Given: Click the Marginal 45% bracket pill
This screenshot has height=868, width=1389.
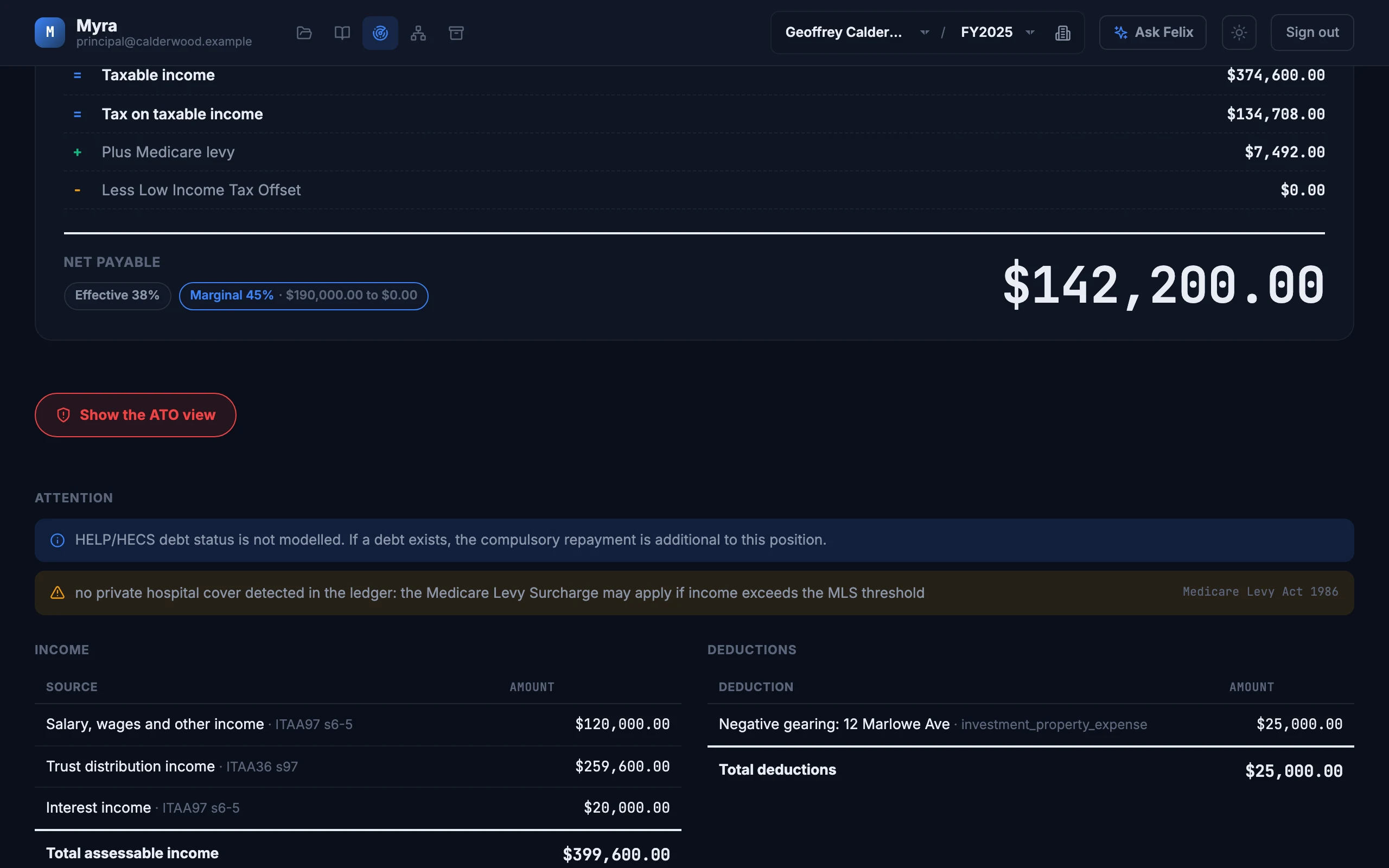Looking at the screenshot, I should [x=304, y=296].
